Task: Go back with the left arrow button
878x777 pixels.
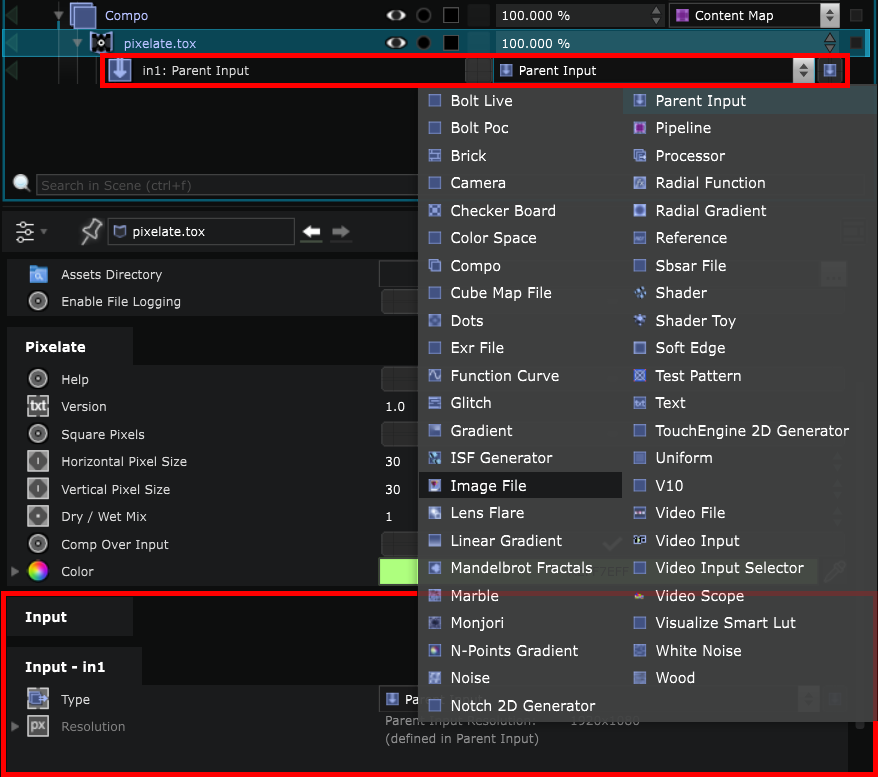Action: (x=311, y=231)
